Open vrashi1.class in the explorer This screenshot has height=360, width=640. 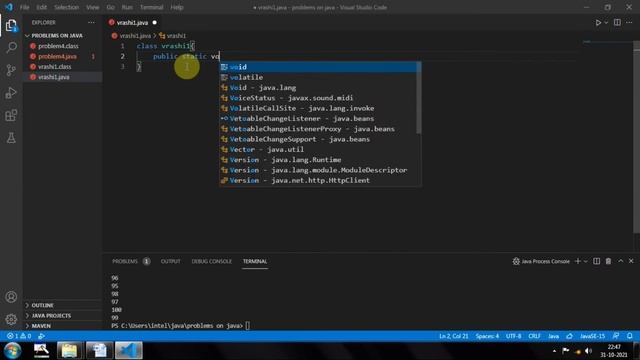pos(54,67)
